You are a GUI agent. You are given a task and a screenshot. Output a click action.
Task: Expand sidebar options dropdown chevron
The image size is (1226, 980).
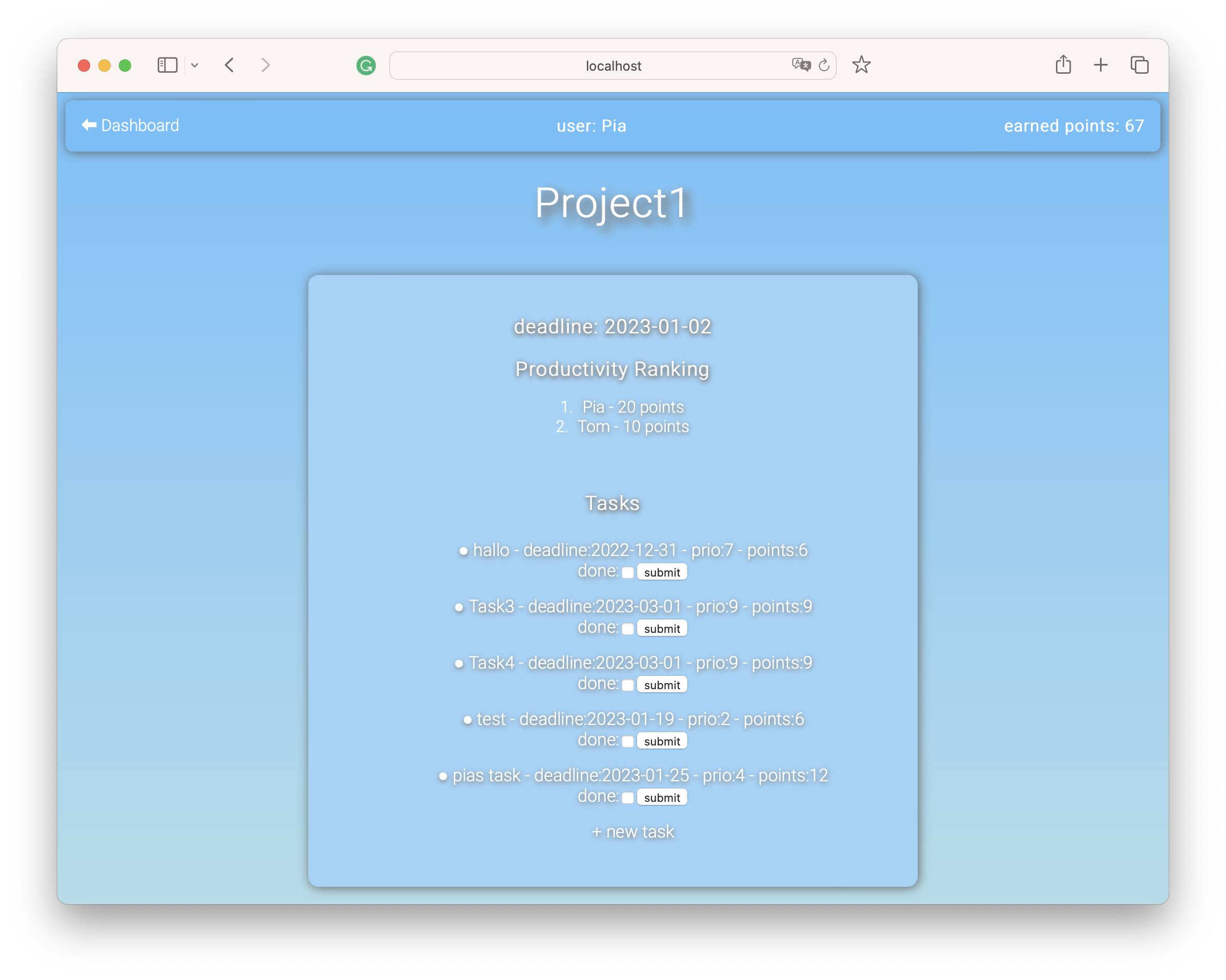point(195,66)
